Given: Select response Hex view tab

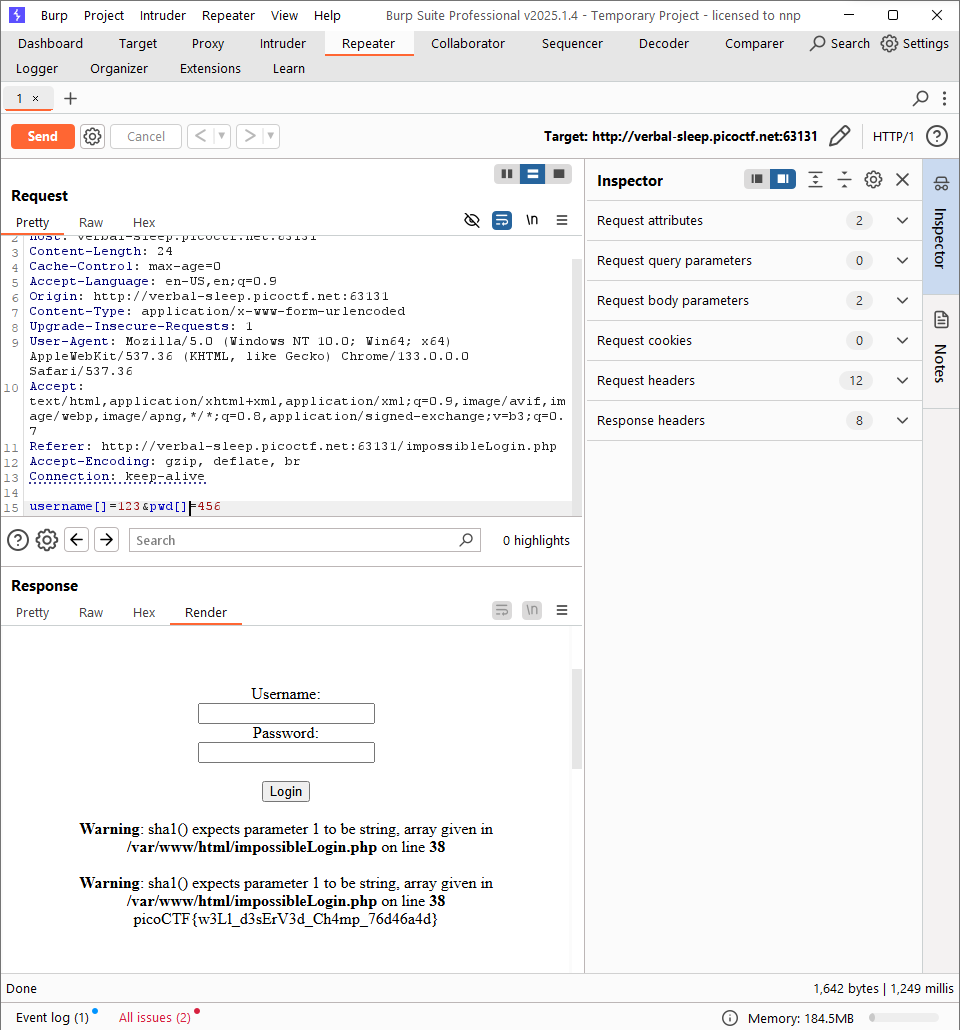Looking at the screenshot, I should (144, 612).
